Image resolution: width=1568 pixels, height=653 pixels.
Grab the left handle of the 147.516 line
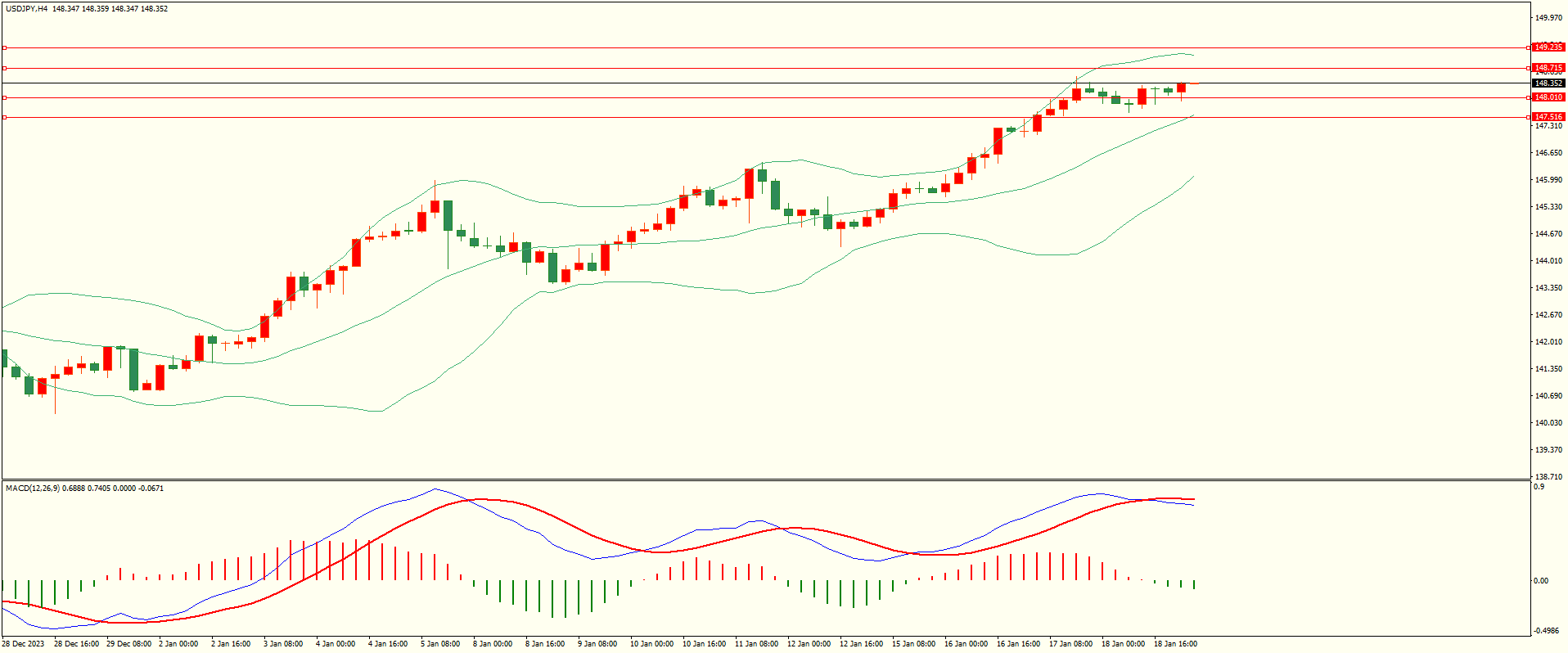click(x=4, y=117)
